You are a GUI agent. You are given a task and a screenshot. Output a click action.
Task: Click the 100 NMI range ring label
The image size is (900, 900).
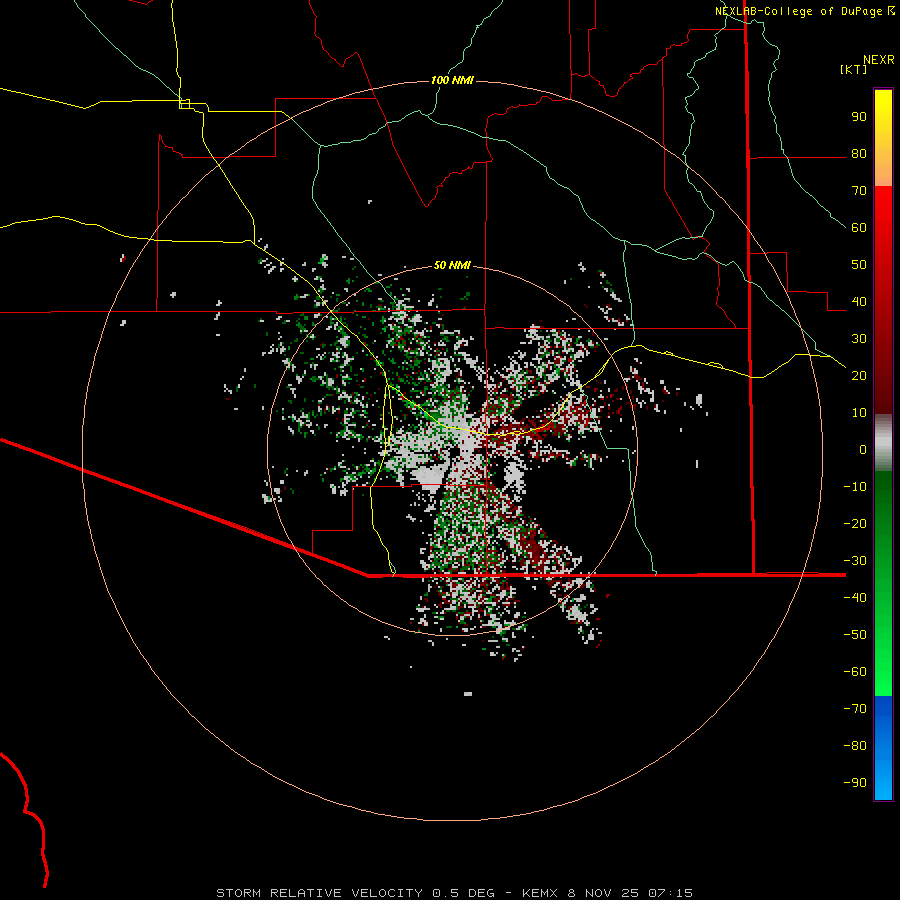pos(452,80)
